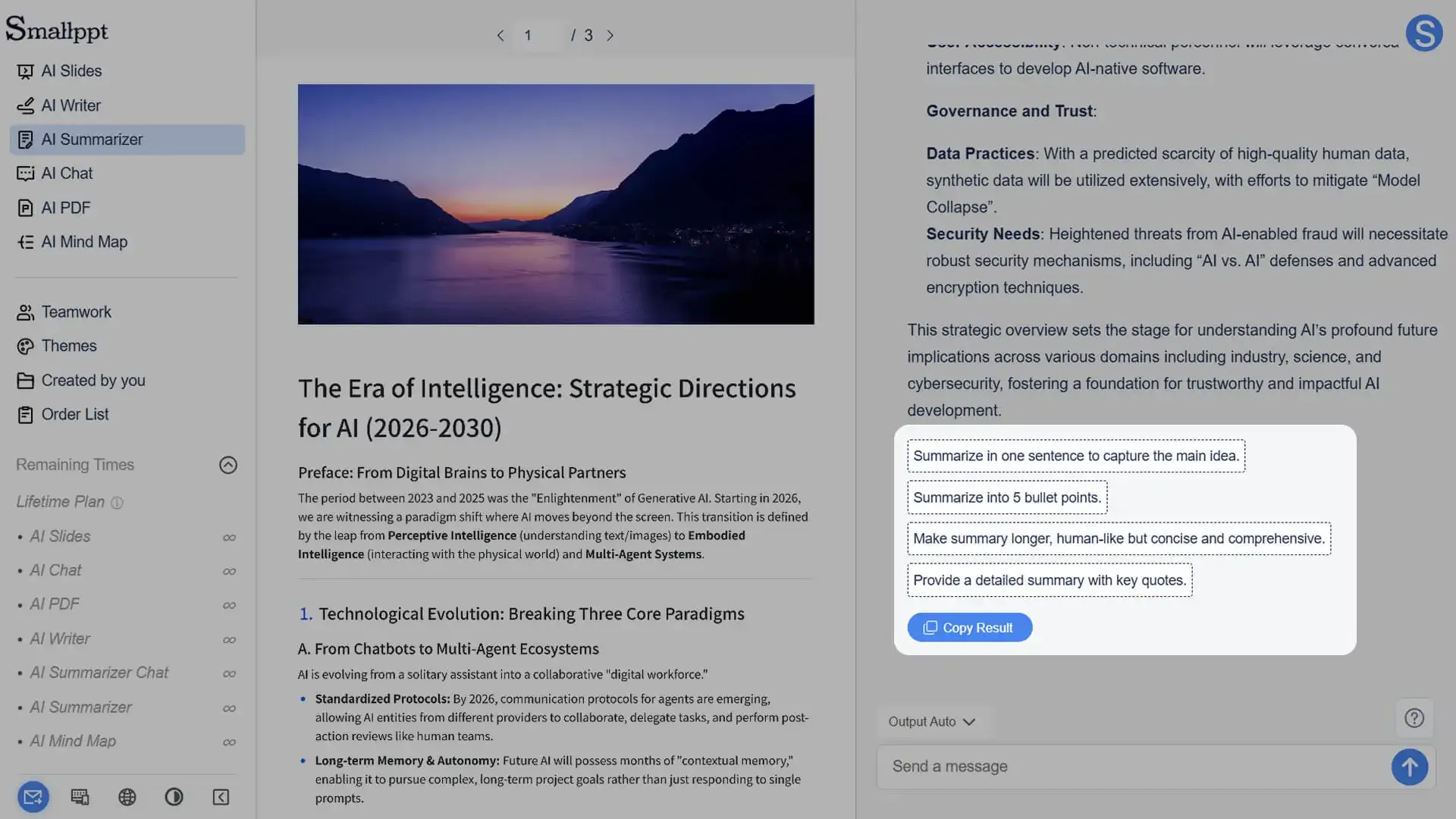Viewport: 1456px width, 819px height.
Task: Open the AI Mind Map tool
Action: pyautogui.click(x=83, y=241)
